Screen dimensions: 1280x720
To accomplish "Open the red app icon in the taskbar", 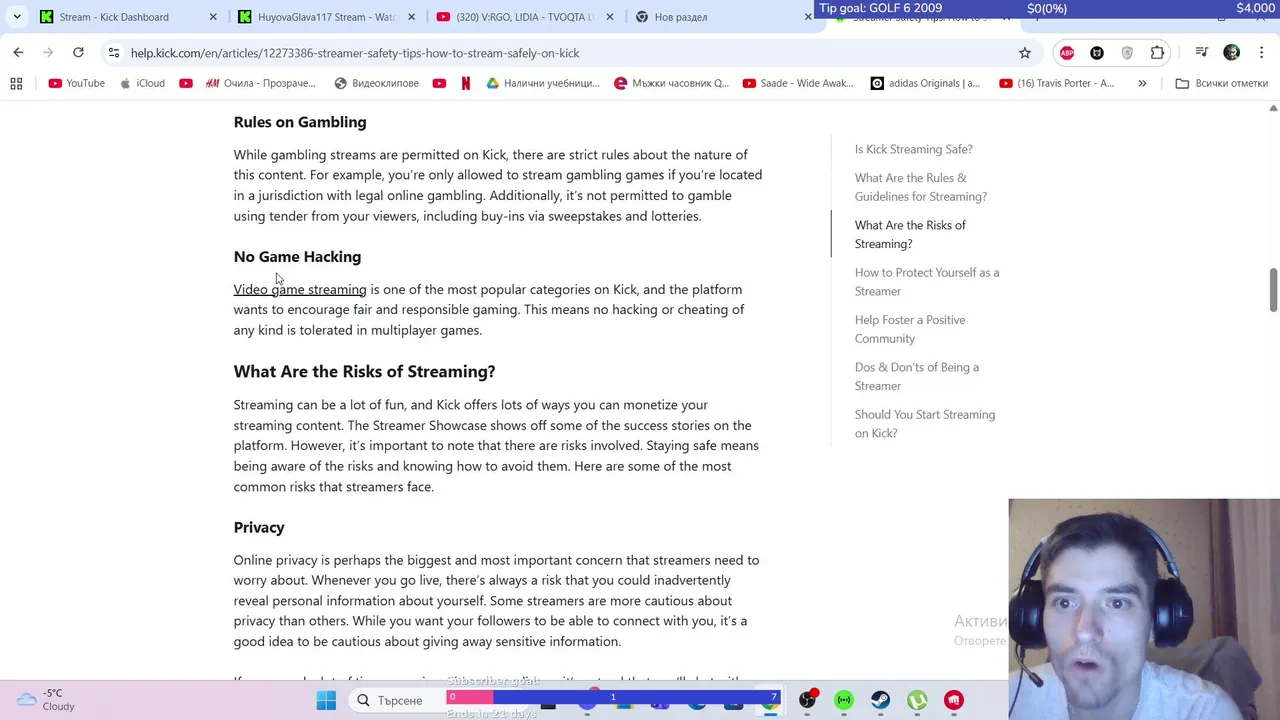I will pos(954,700).
